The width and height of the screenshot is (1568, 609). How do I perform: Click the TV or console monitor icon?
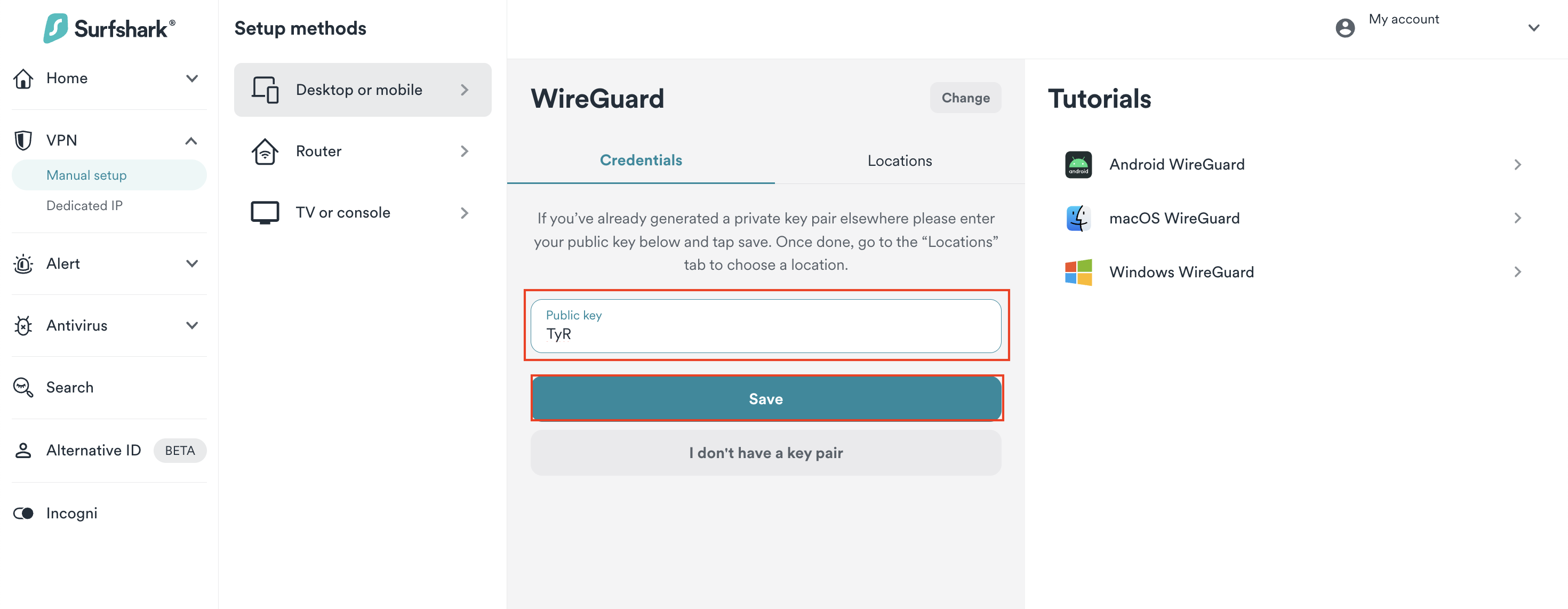265,213
